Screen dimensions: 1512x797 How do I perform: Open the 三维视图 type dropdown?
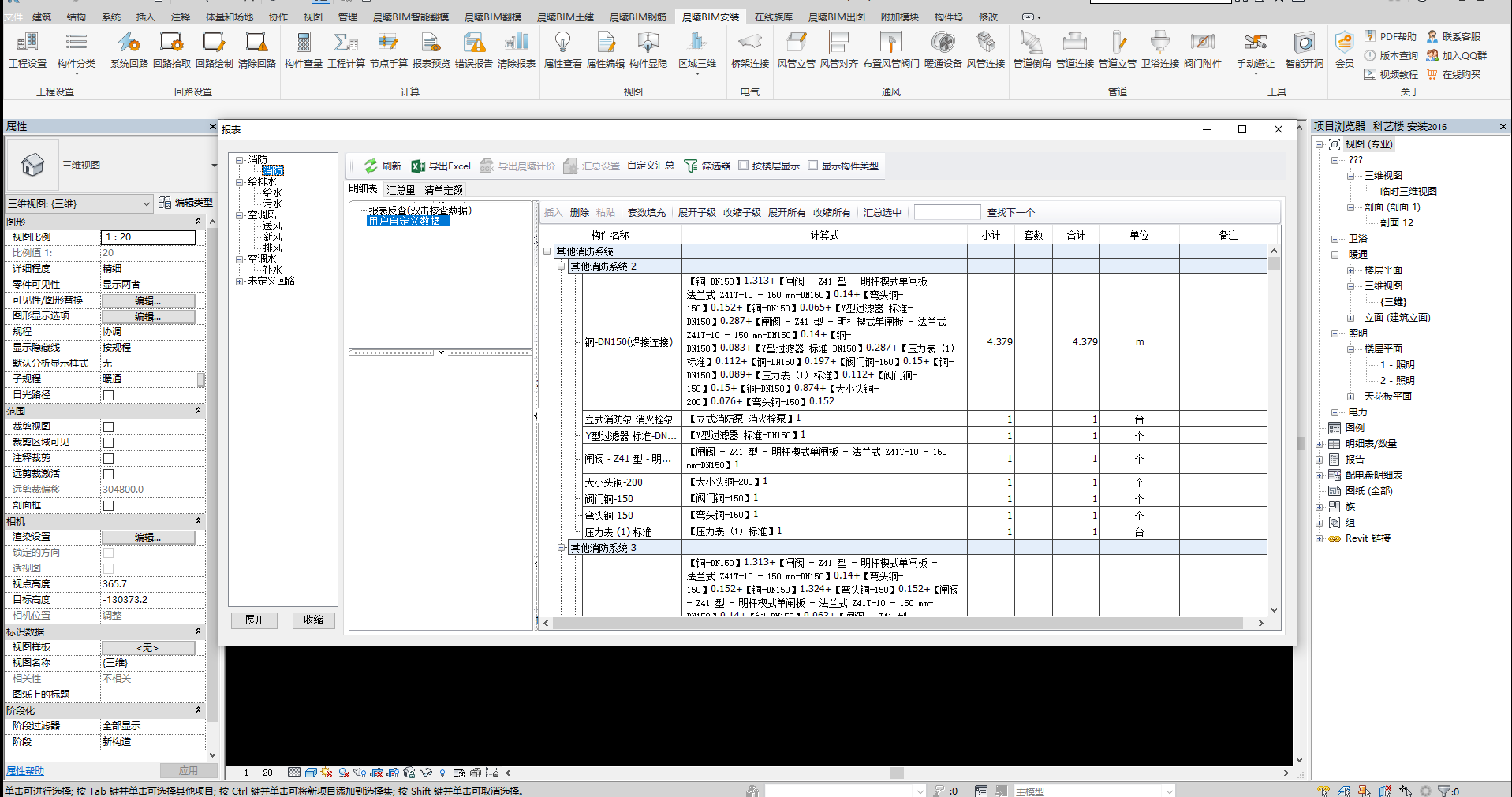tap(214, 166)
